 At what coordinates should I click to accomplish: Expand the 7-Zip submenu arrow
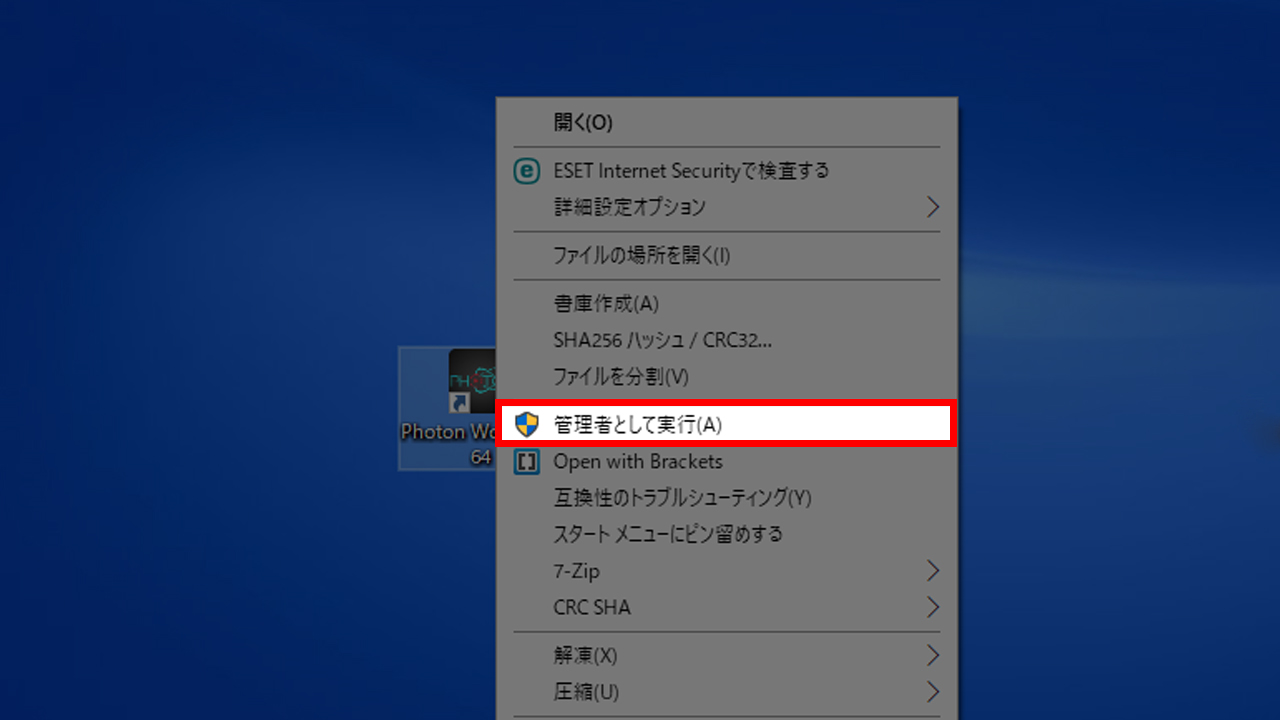(932, 571)
